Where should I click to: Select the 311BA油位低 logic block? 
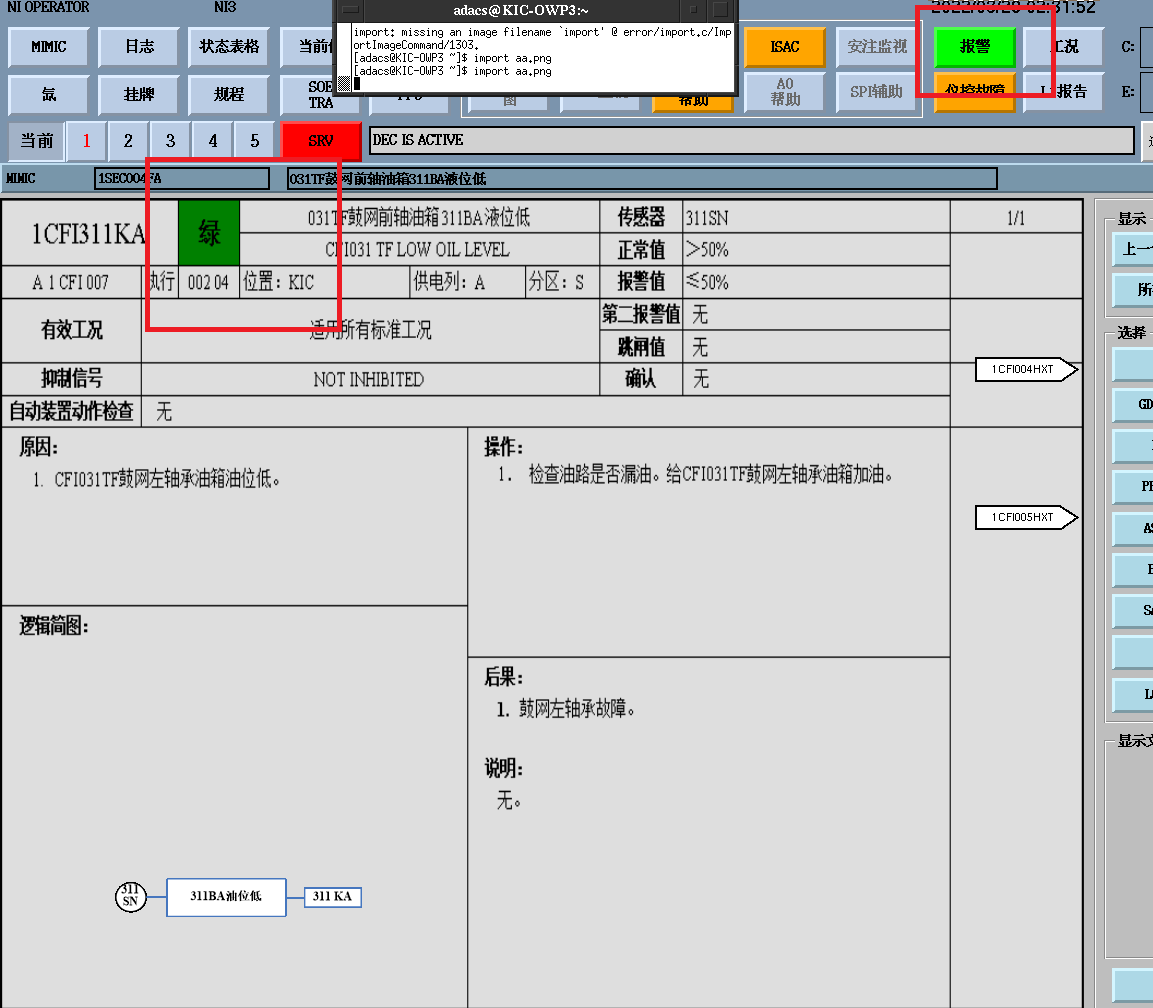226,897
